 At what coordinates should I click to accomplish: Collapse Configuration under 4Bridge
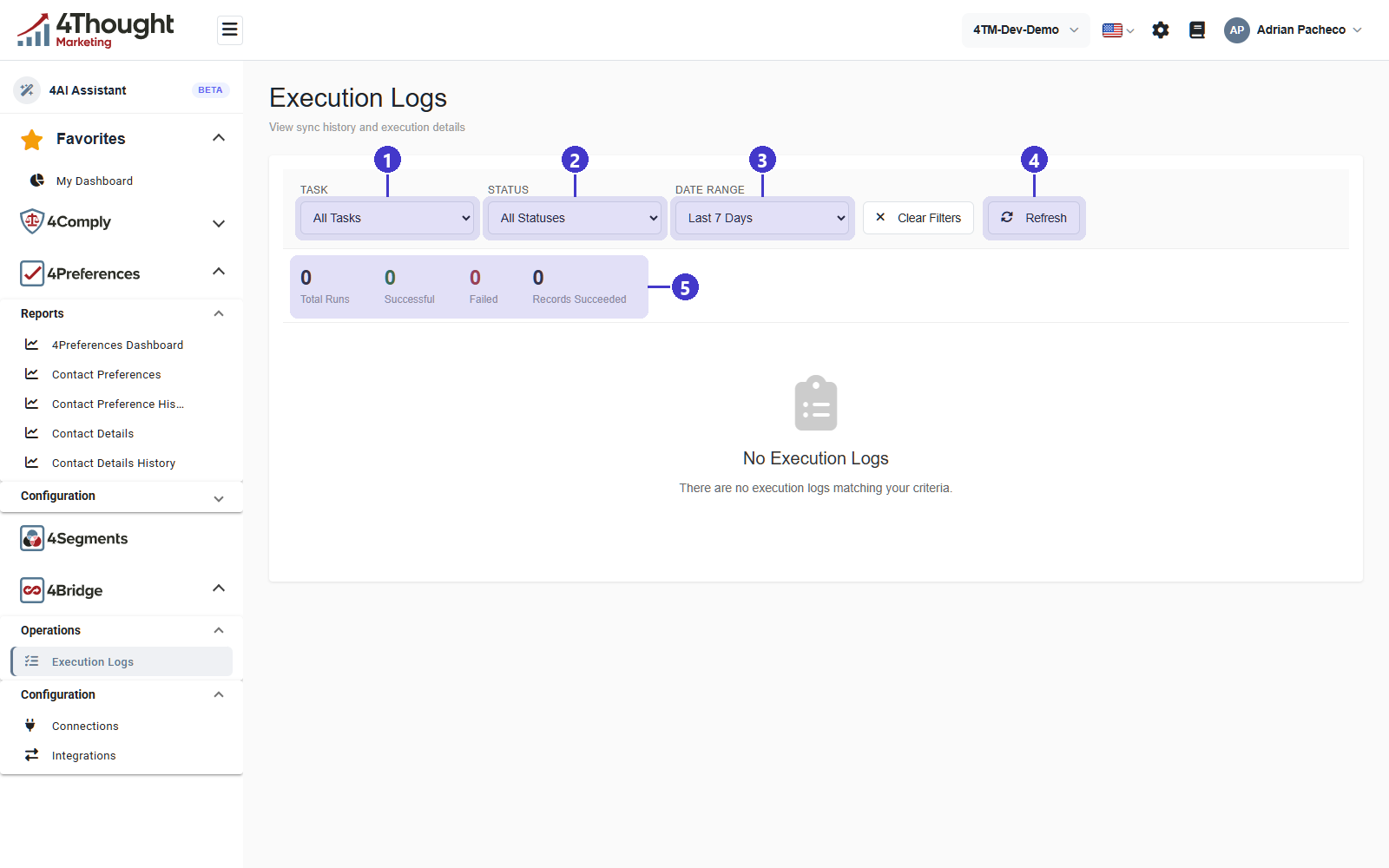click(219, 694)
